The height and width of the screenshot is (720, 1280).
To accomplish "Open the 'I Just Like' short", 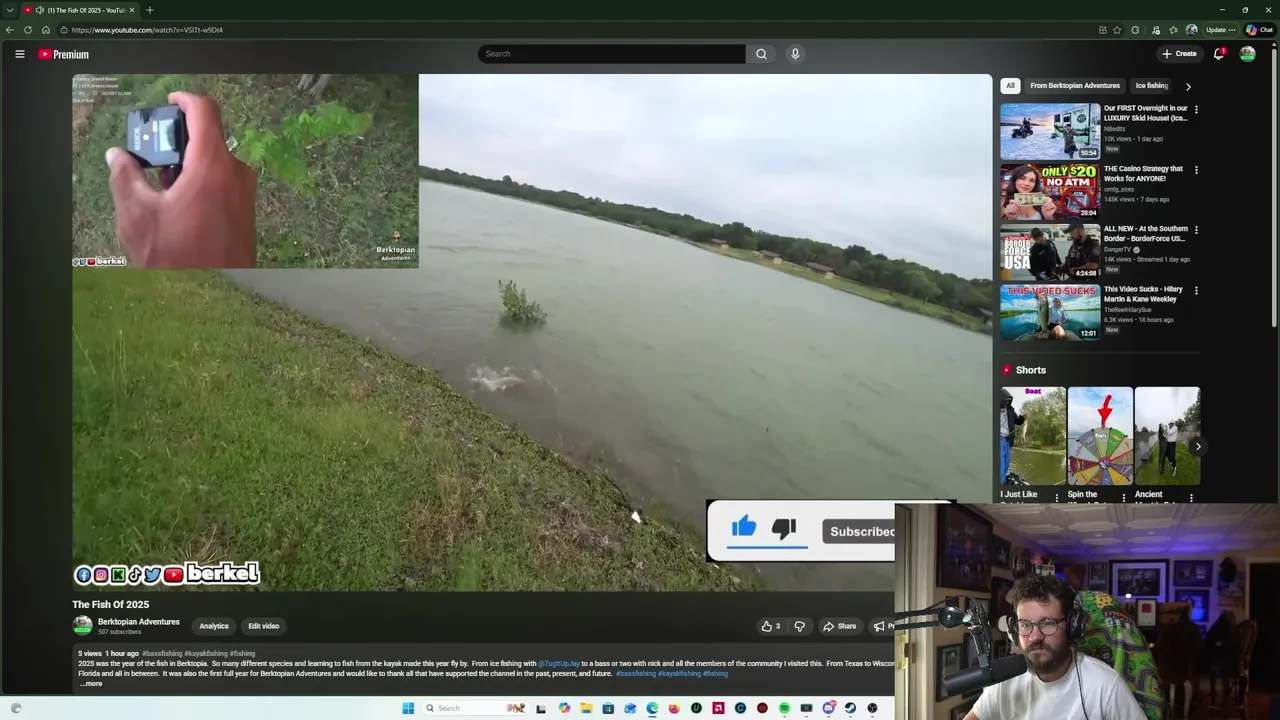I will point(1033,436).
